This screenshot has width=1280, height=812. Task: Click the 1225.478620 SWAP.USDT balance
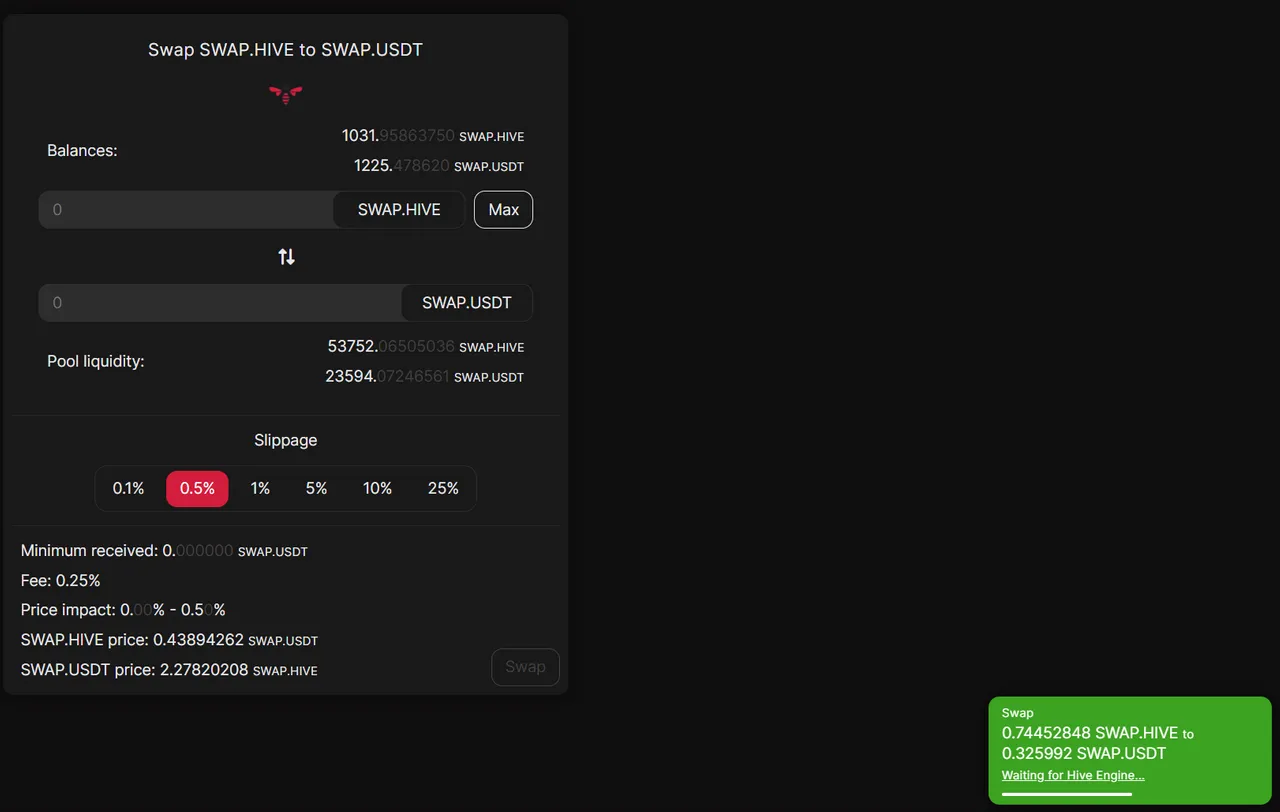(x=439, y=165)
